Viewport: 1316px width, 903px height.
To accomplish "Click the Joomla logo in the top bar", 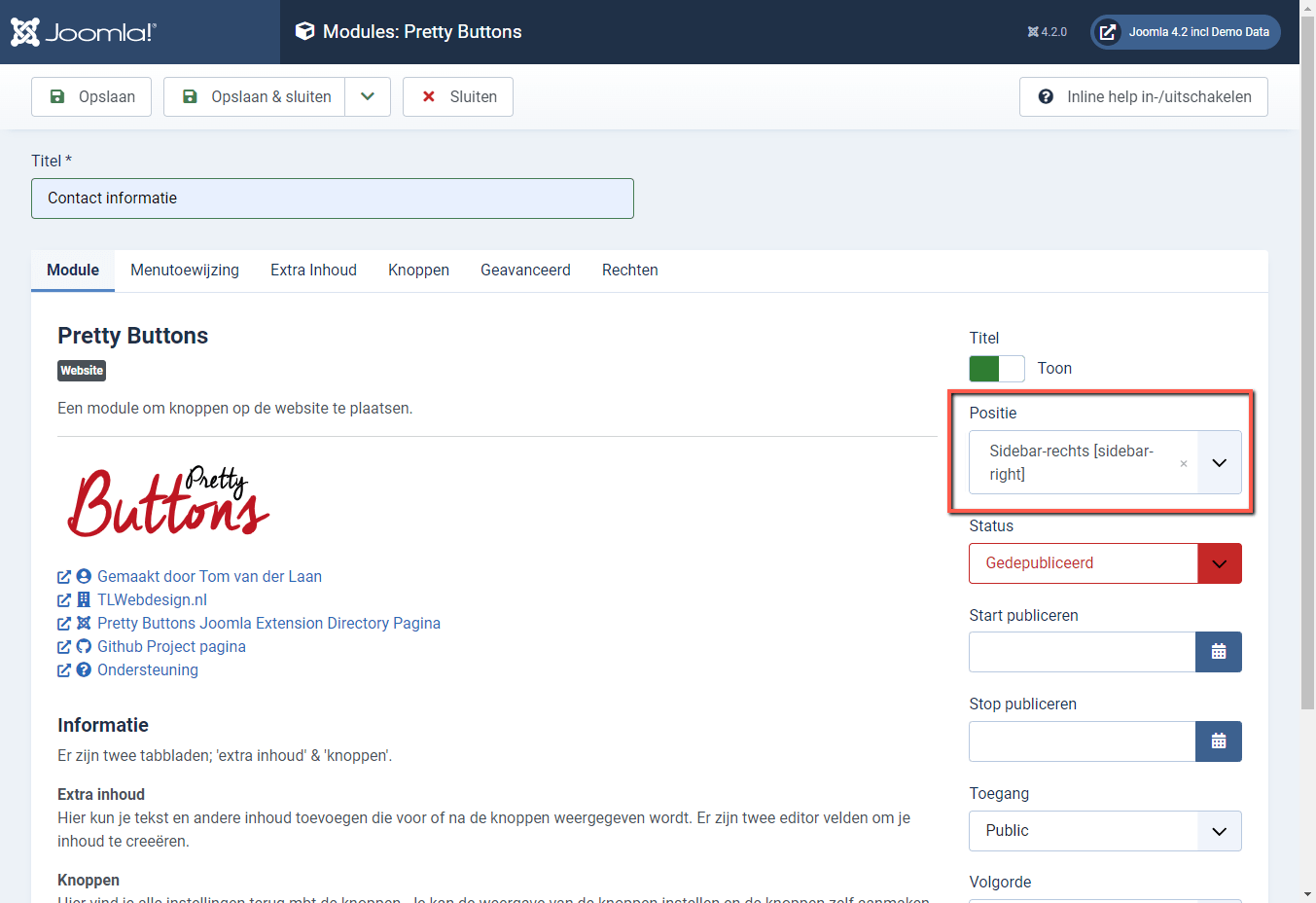I will pyautogui.click(x=83, y=31).
